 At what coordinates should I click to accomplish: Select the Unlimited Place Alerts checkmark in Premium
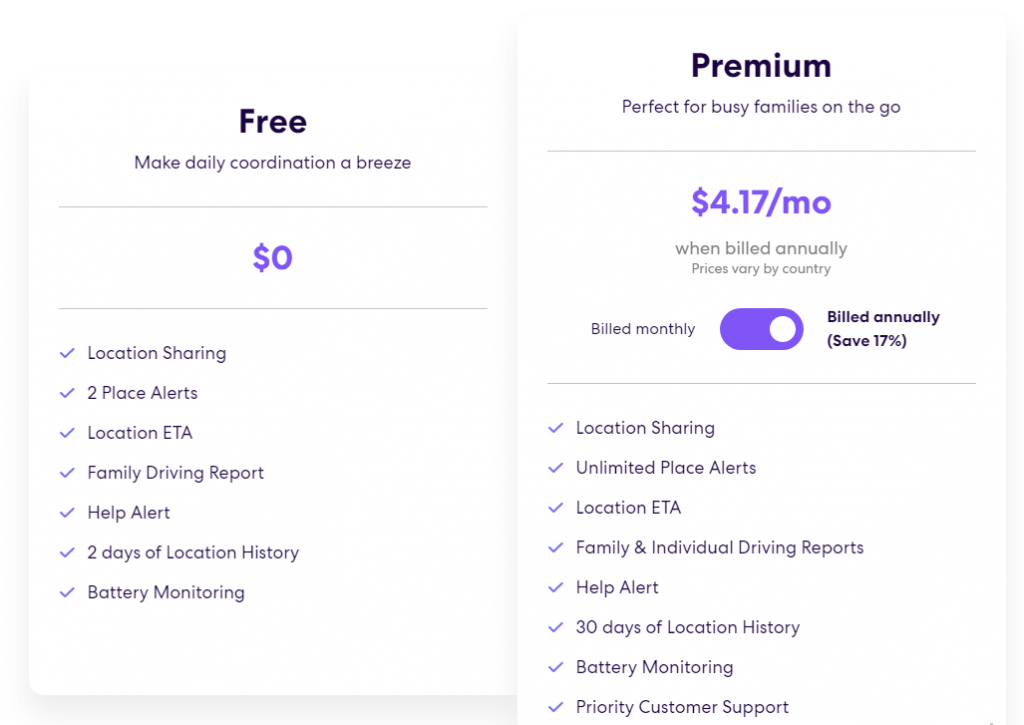tap(556, 468)
